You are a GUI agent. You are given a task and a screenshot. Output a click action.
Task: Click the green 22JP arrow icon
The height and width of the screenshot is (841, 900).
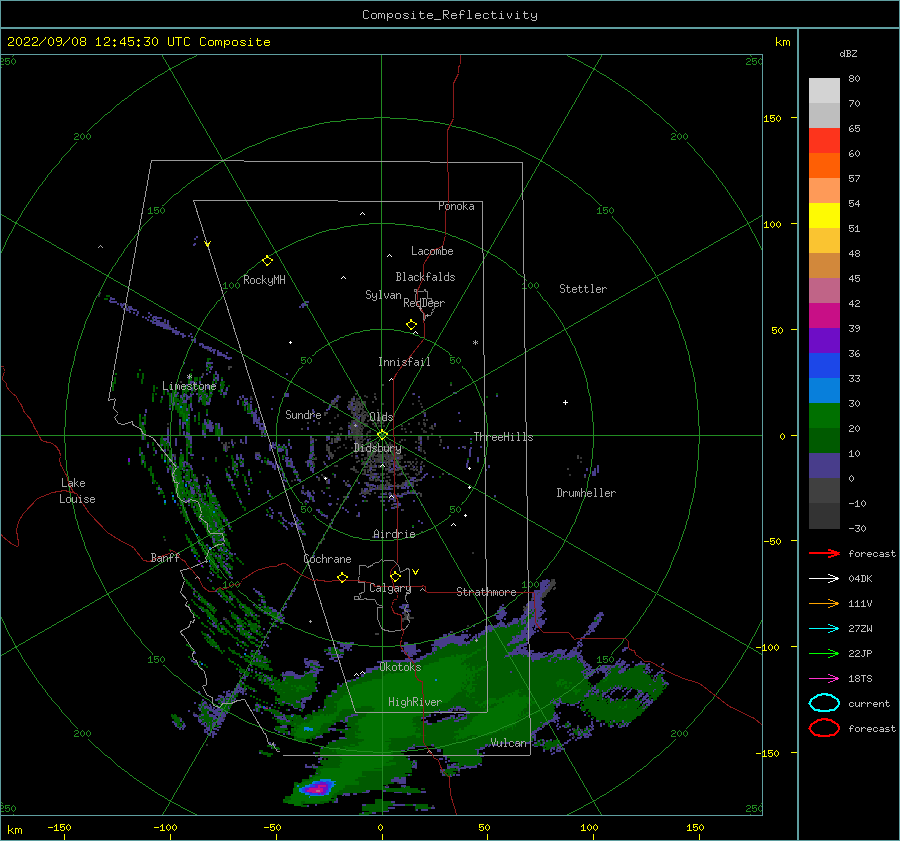(x=824, y=653)
